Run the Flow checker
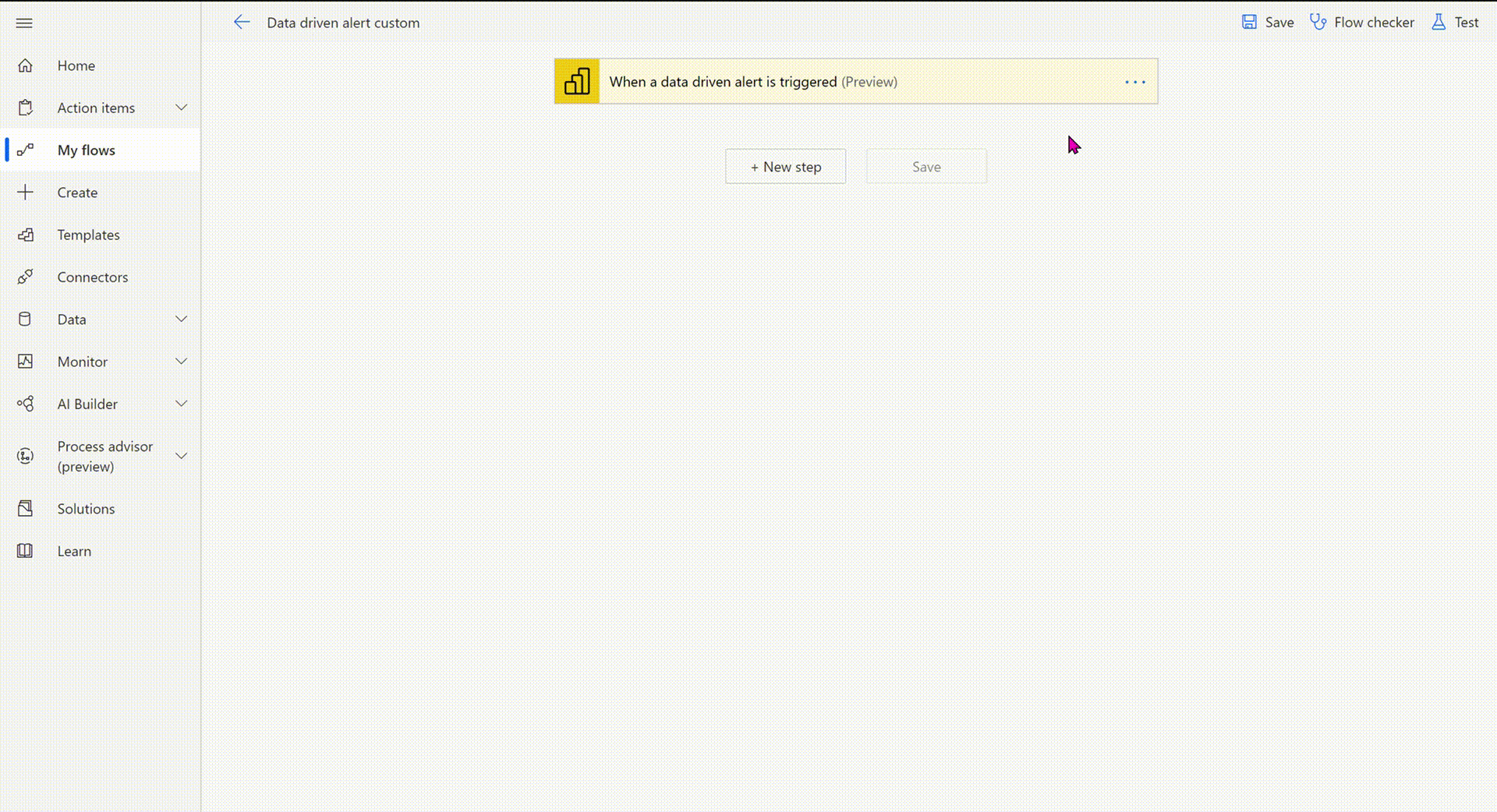Image resolution: width=1497 pixels, height=812 pixels. (x=1362, y=23)
